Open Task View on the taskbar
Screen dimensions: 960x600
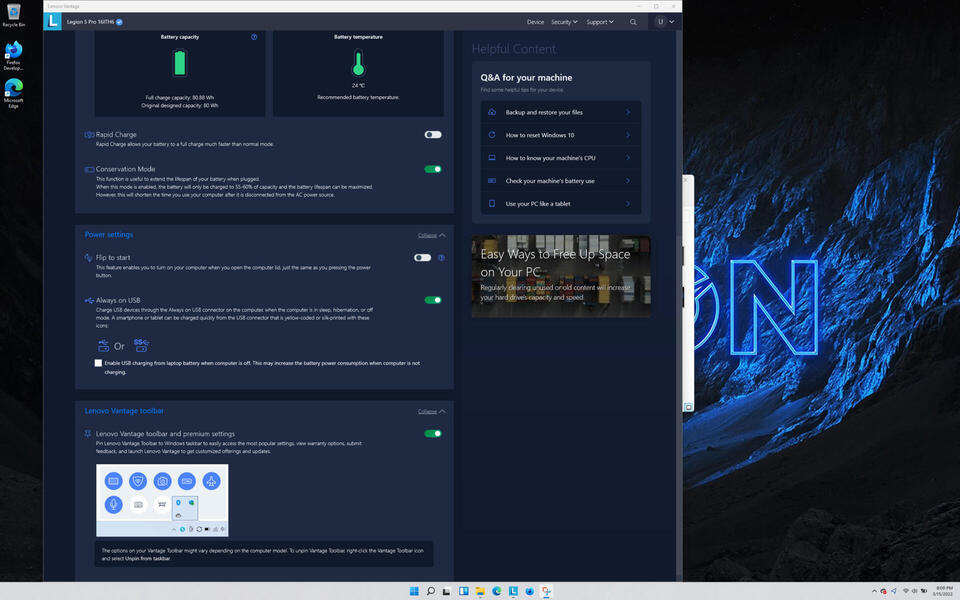[x=447, y=591]
